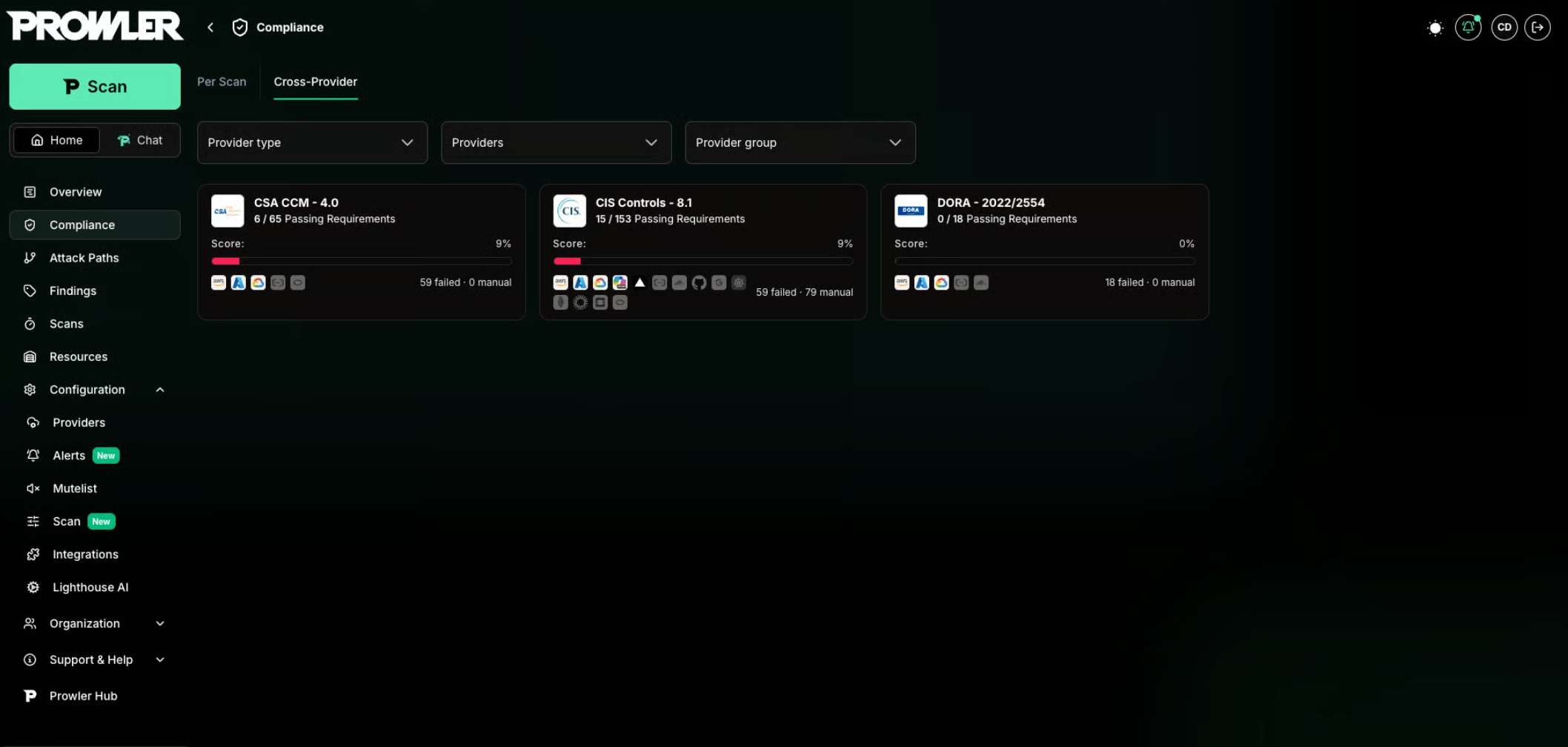Image resolution: width=1568 pixels, height=747 pixels.
Task: Click the Azure icon in CSA CCM card
Action: (x=239, y=282)
